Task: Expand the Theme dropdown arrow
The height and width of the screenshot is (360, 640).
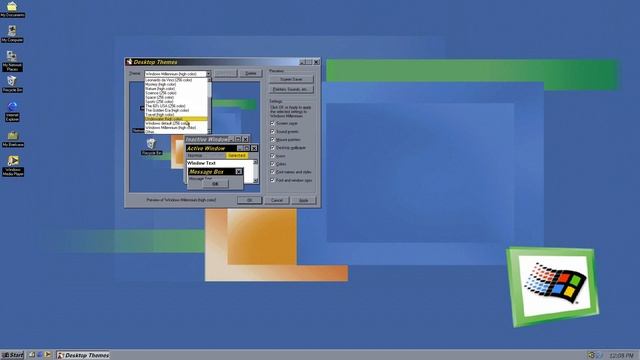Action: pos(208,74)
